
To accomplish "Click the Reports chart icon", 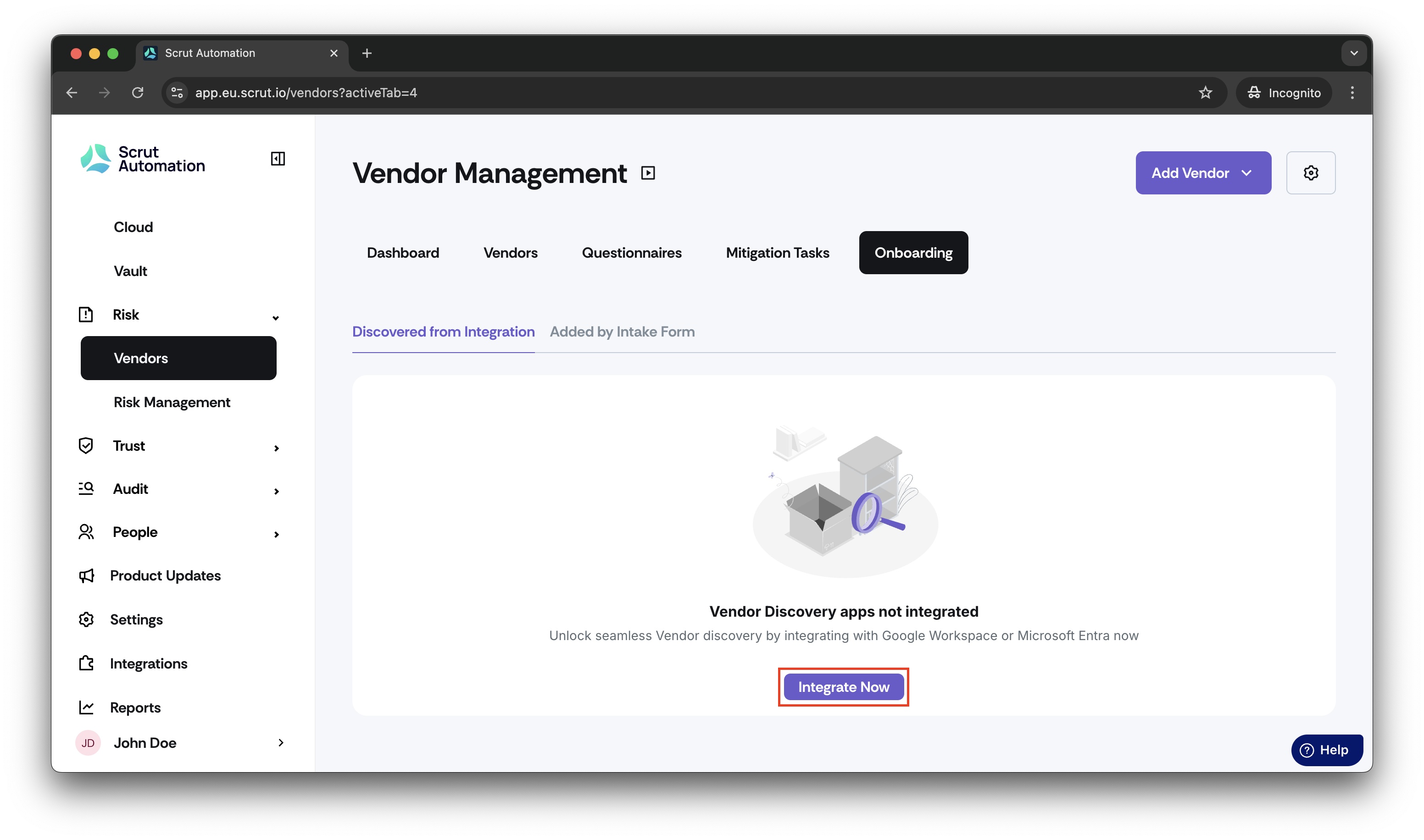I will pyautogui.click(x=86, y=707).
